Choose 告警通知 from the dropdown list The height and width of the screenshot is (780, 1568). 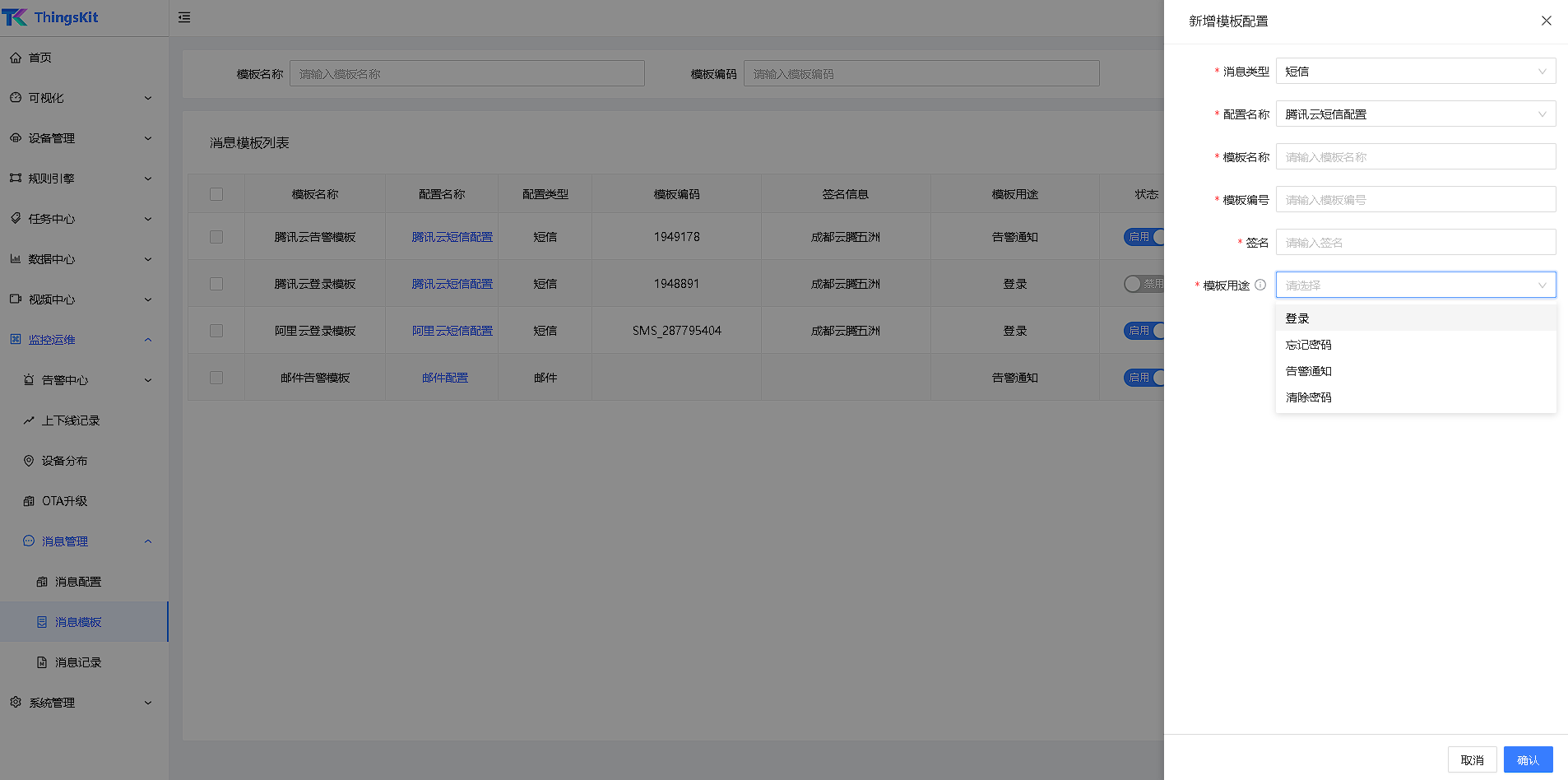pyautogui.click(x=1309, y=371)
